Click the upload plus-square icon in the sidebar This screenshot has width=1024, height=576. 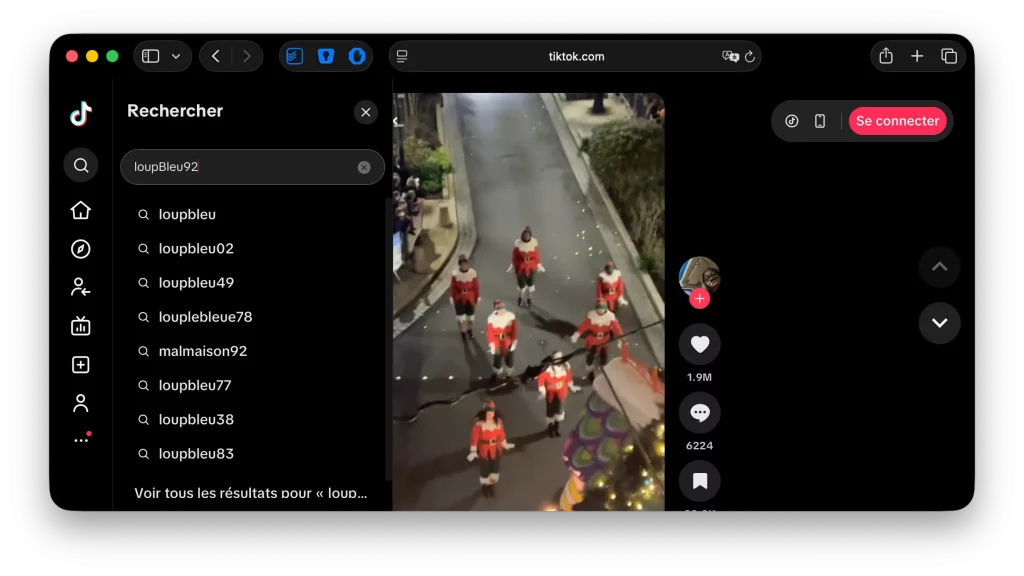point(80,364)
